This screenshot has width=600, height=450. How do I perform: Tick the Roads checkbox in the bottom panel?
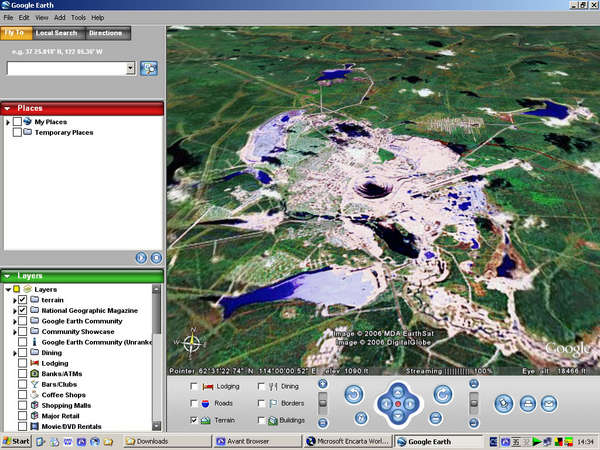194,403
